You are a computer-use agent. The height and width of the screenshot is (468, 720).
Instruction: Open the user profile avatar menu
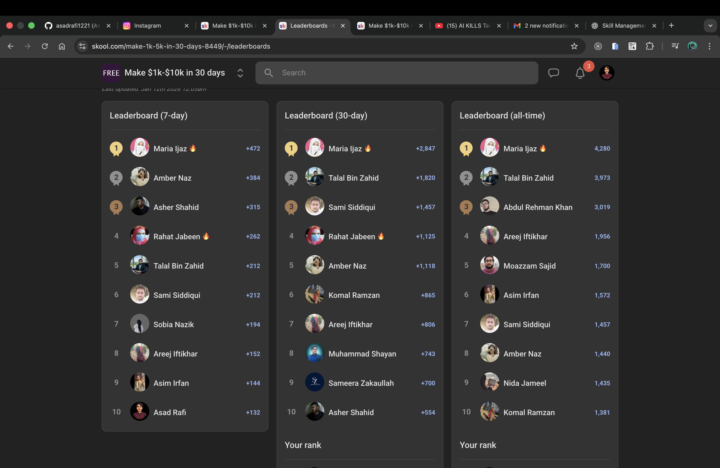pyautogui.click(x=607, y=73)
